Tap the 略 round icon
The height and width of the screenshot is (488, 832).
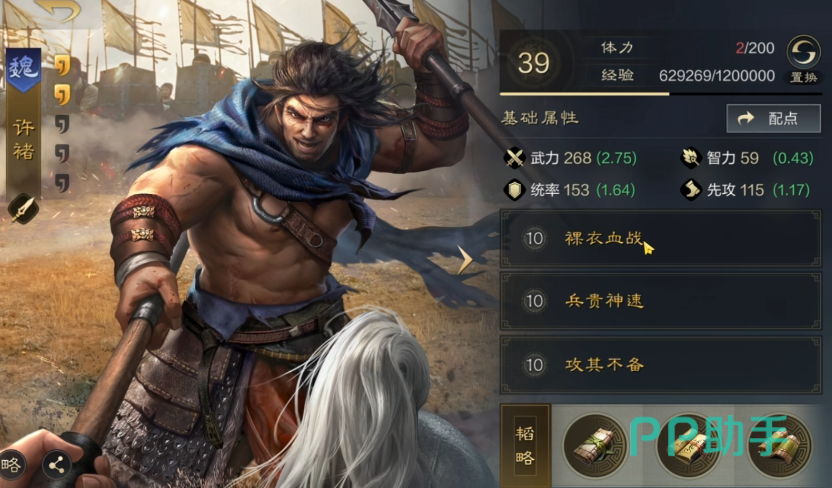point(11,465)
